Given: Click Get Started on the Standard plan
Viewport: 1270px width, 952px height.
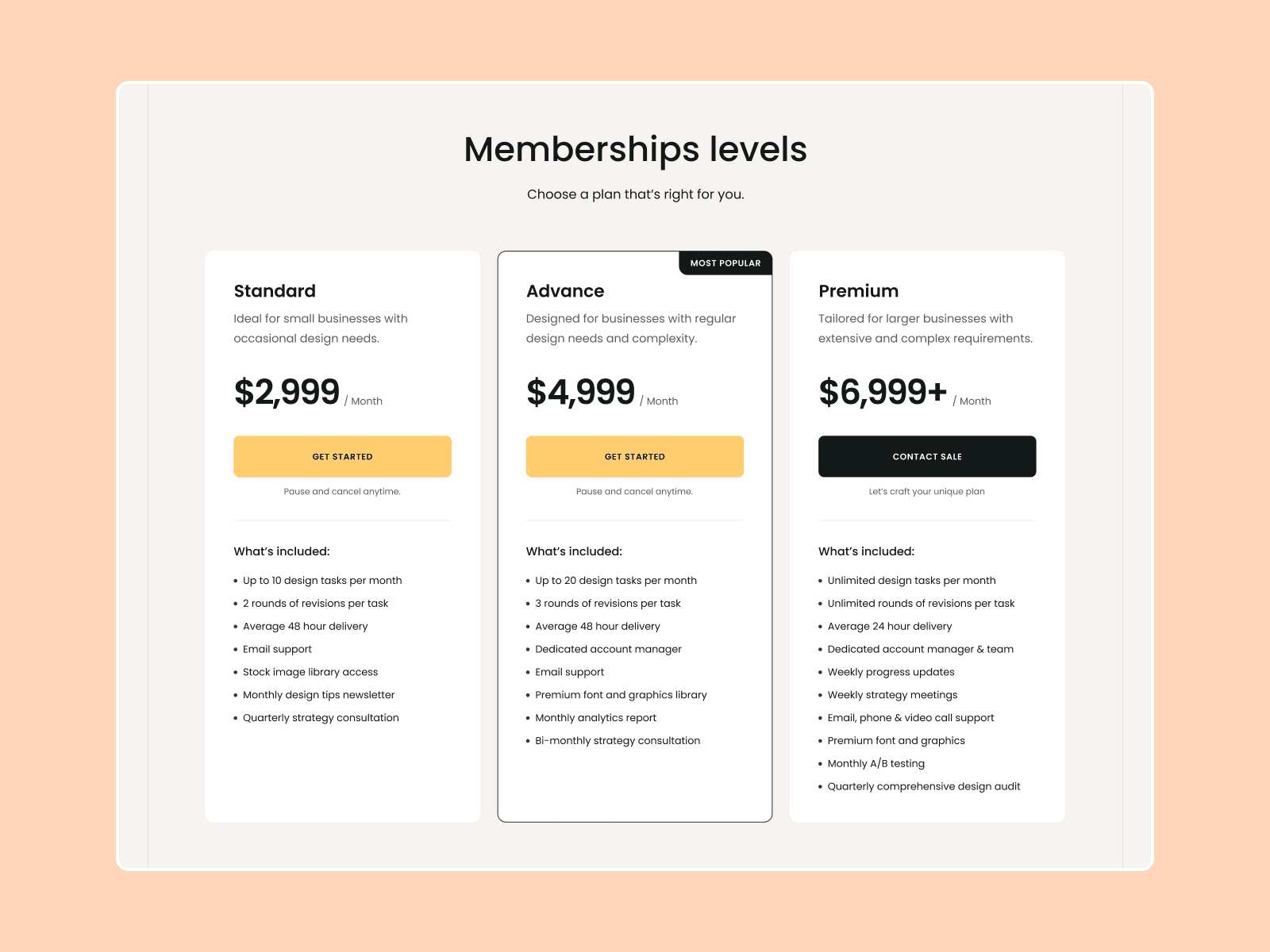Looking at the screenshot, I should click(342, 456).
